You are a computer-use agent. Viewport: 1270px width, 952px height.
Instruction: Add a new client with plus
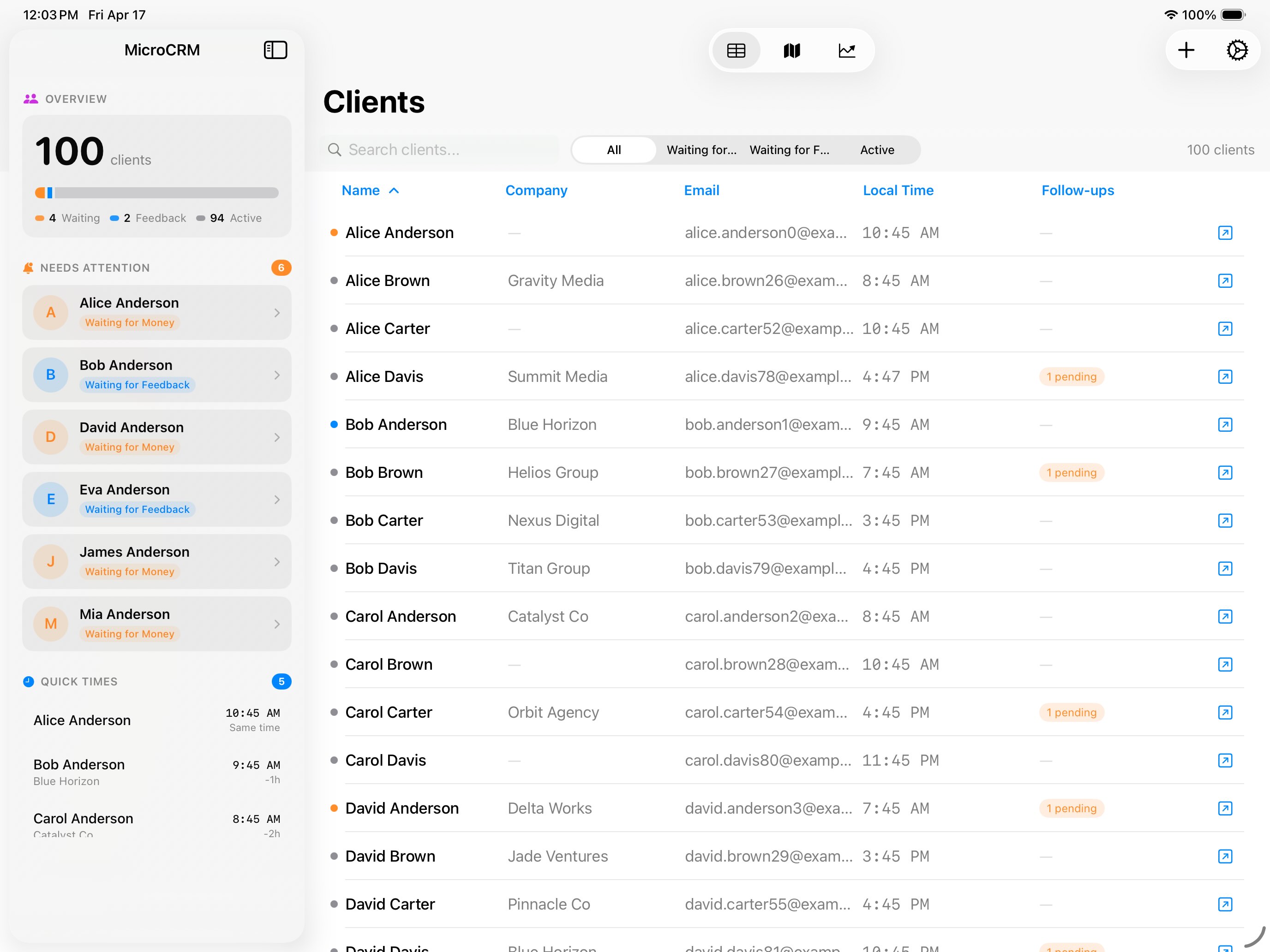(x=1186, y=50)
